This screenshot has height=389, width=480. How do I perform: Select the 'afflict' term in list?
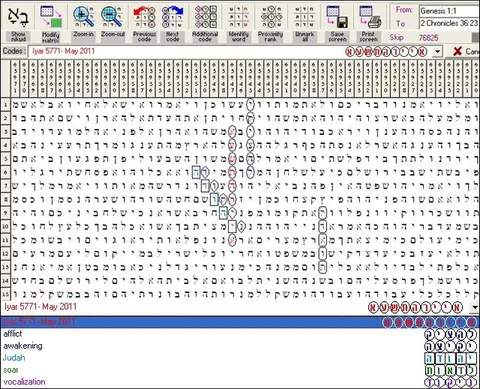click(x=13, y=334)
